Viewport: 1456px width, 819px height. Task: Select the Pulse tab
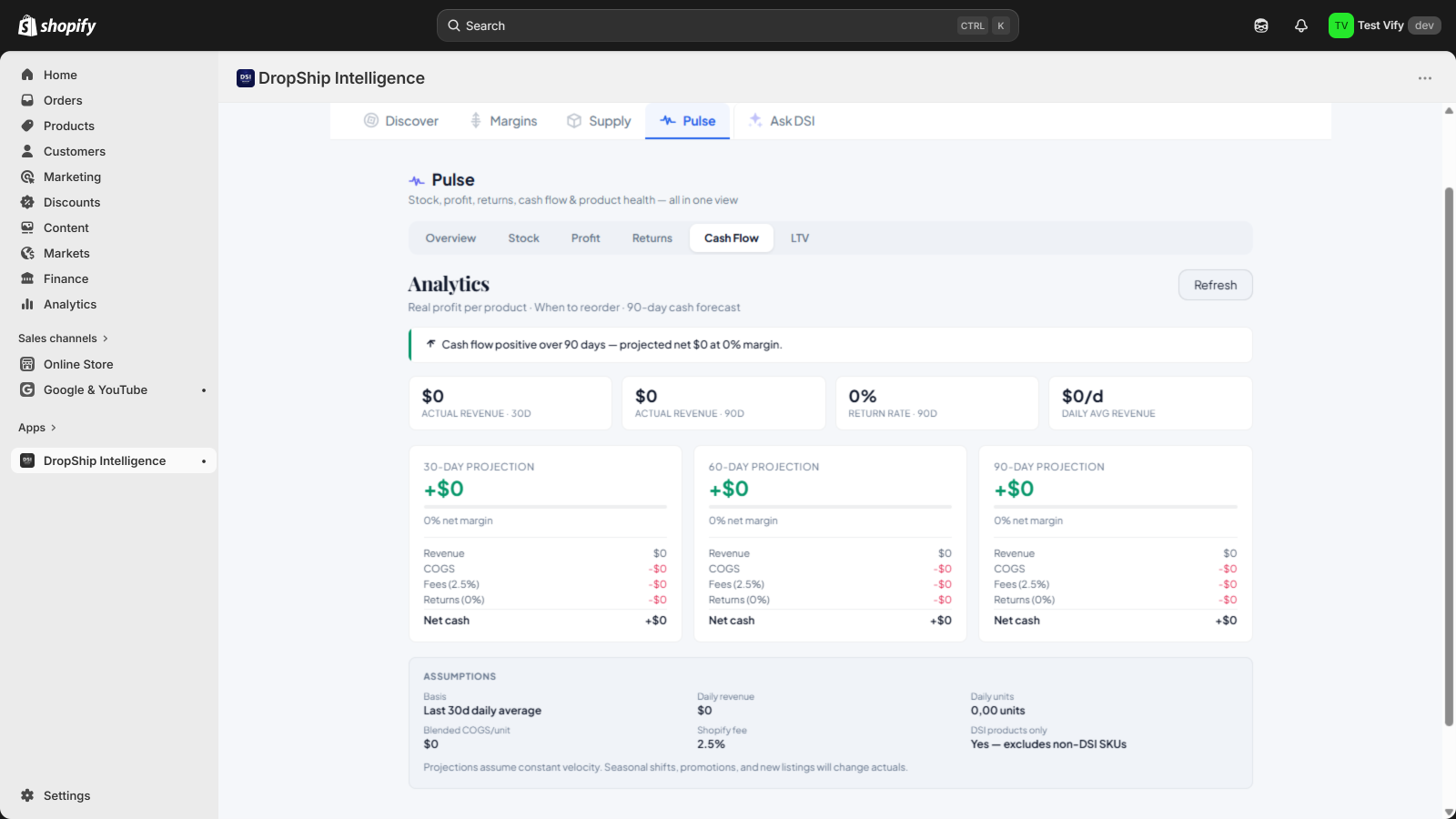click(x=688, y=121)
